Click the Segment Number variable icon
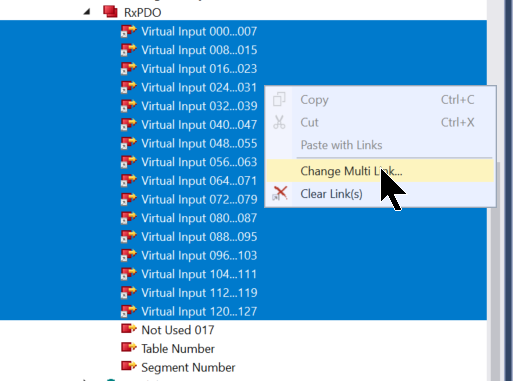The height and width of the screenshot is (381, 527). tap(129, 366)
